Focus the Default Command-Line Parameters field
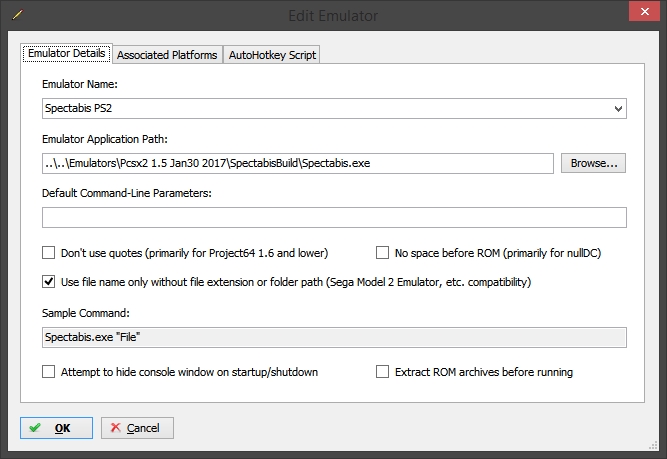 334,217
